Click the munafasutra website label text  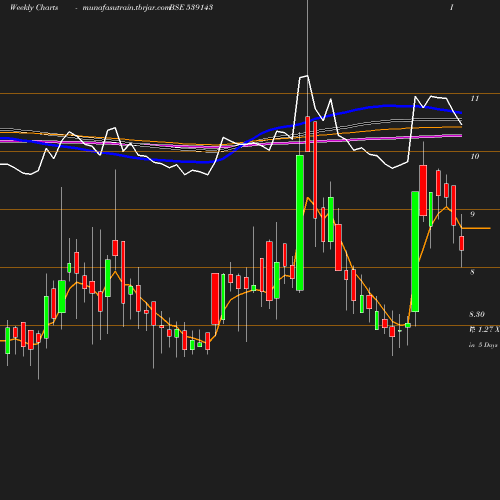point(126,8)
